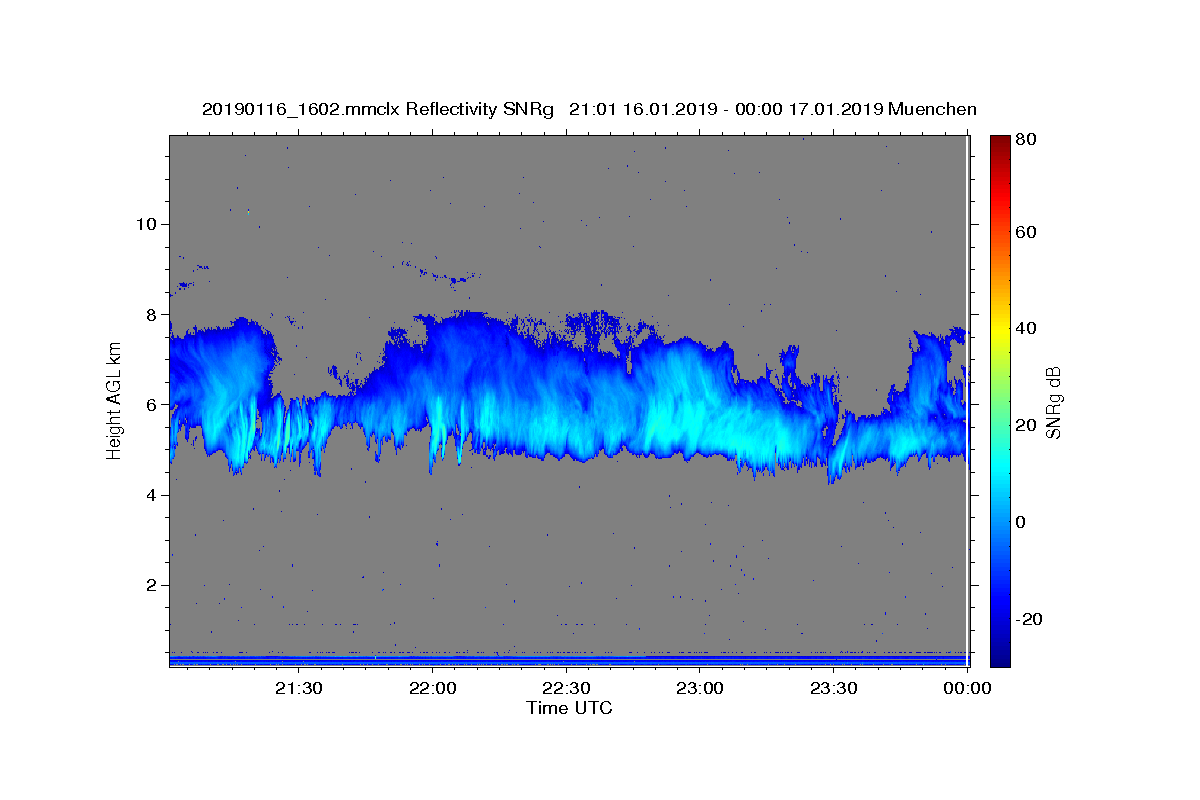Click the plot title text at top
Screen dimensions: 1200x800
(x=589, y=109)
